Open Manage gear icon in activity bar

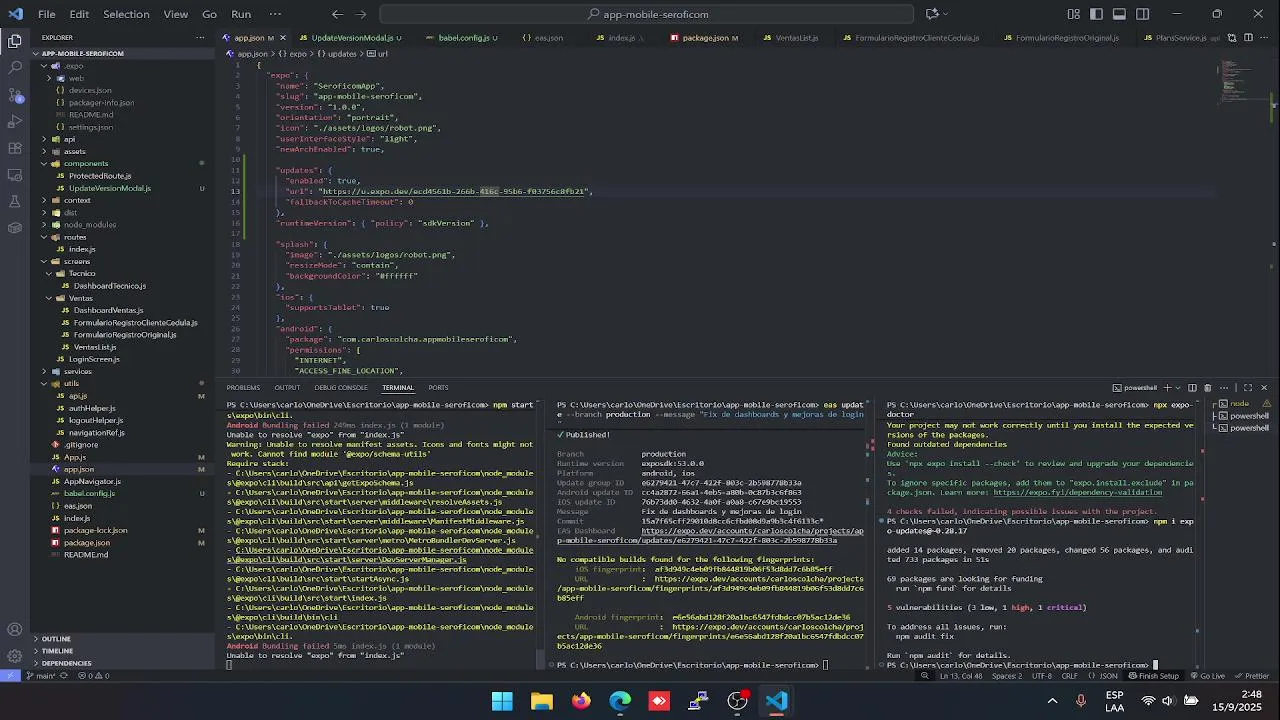tap(15, 656)
